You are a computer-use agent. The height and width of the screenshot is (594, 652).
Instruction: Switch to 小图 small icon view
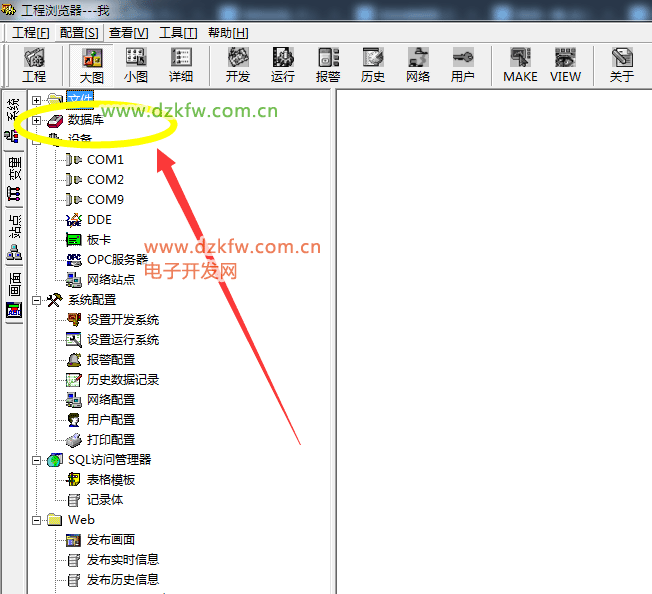tap(136, 65)
